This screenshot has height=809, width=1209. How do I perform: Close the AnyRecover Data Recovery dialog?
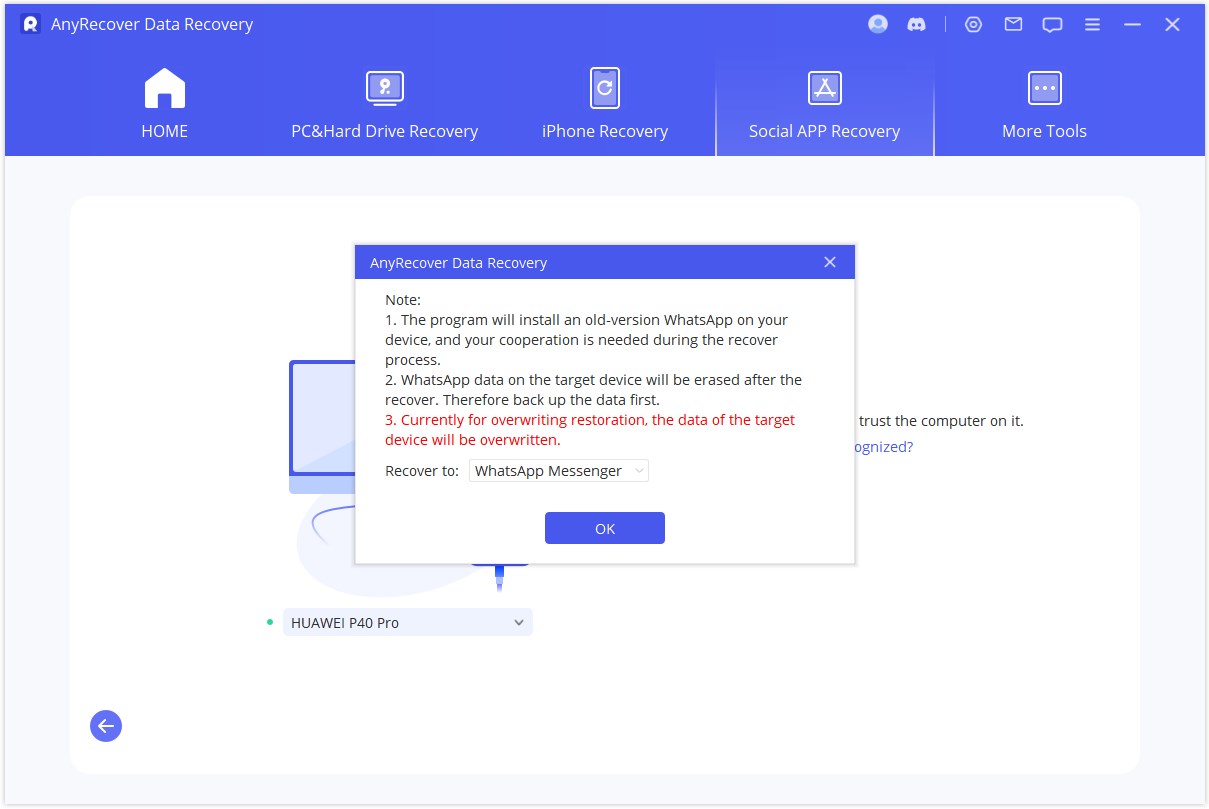(x=830, y=262)
